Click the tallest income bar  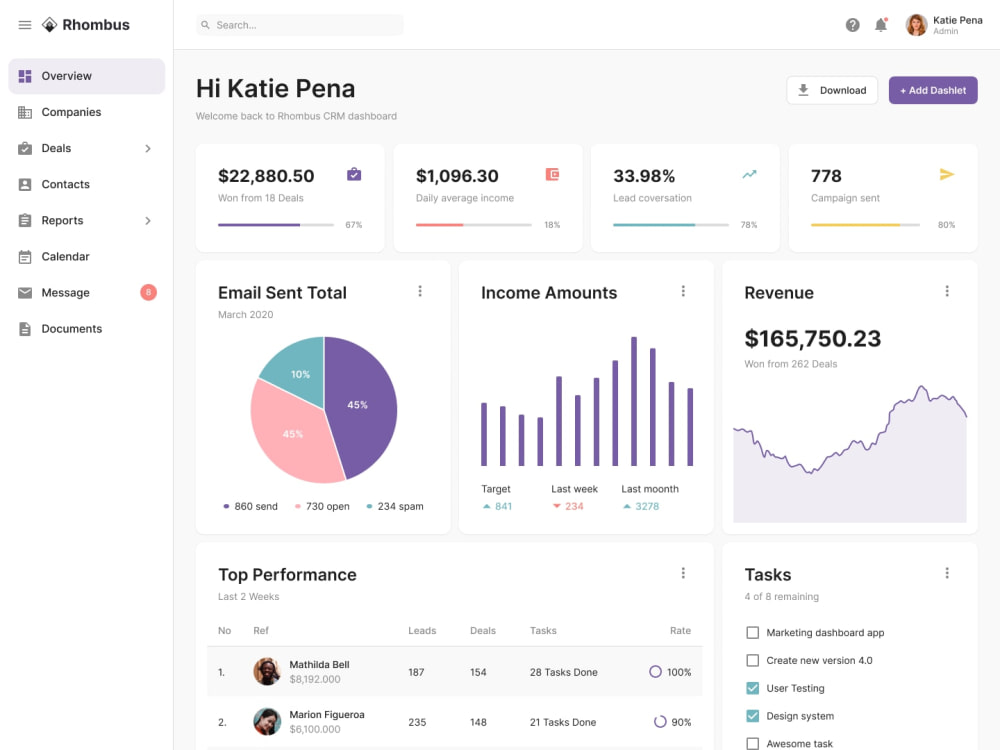click(634, 401)
